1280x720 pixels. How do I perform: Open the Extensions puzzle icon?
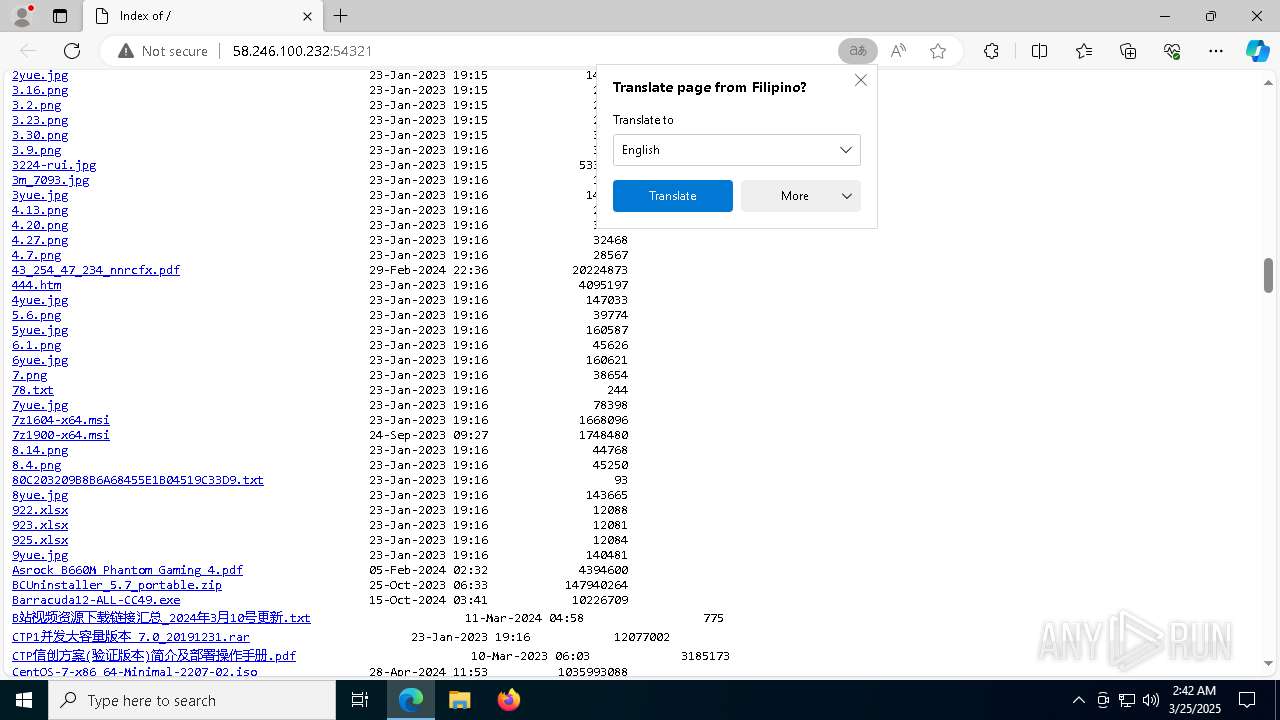(991, 51)
